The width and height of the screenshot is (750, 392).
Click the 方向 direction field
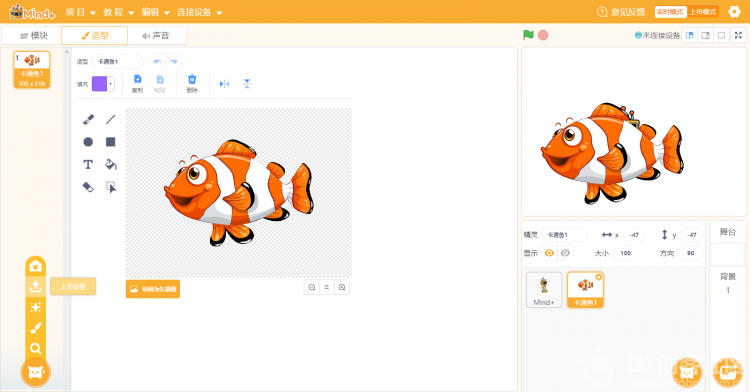(x=691, y=253)
